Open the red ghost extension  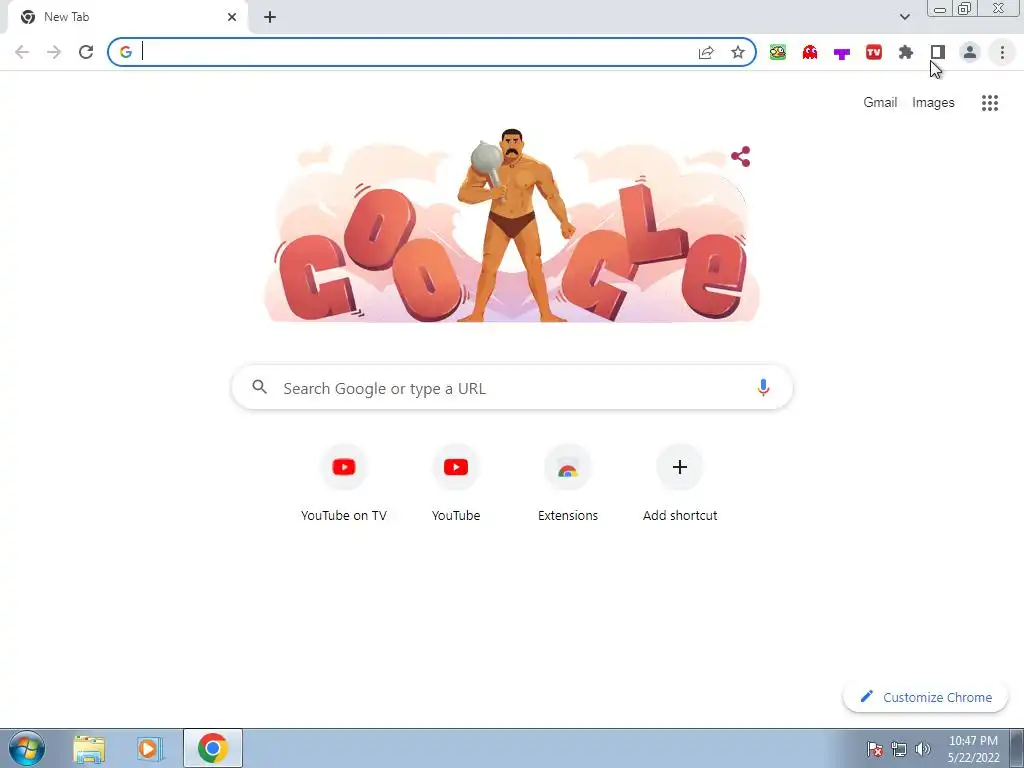click(810, 52)
